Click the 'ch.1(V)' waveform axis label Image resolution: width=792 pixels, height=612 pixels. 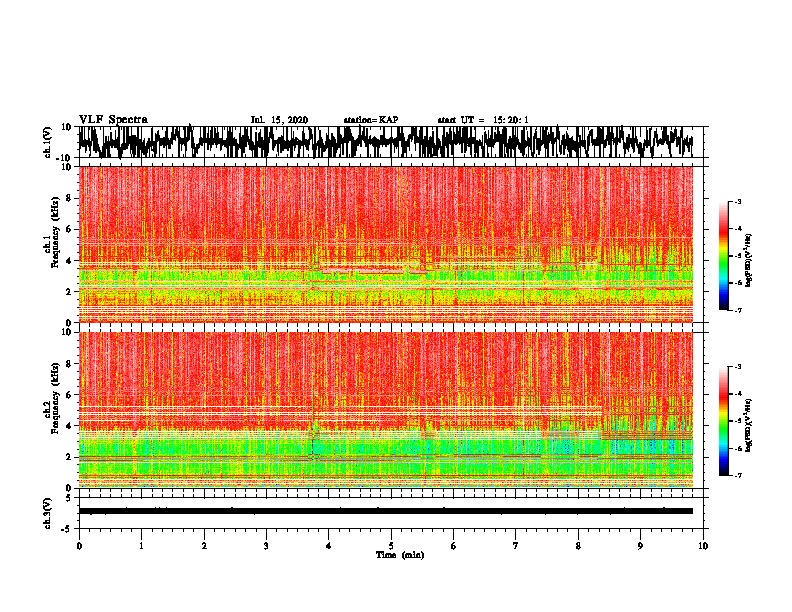[x=48, y=142]
